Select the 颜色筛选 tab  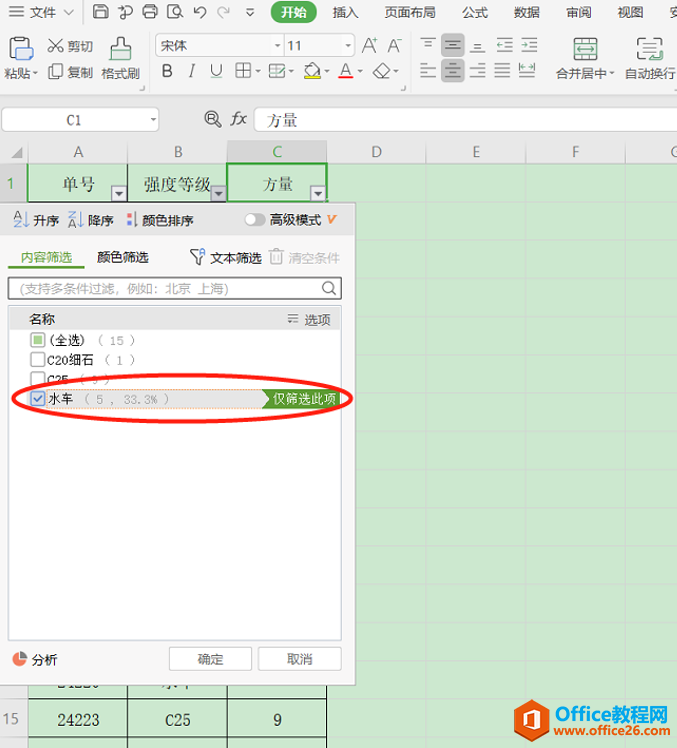123,257
